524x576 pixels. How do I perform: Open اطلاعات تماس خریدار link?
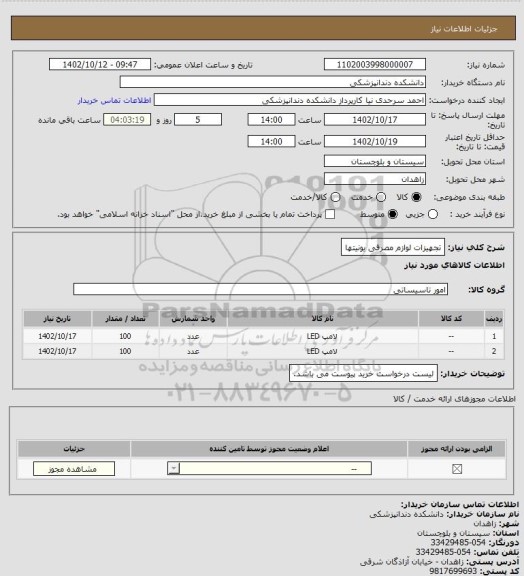point(114,100)
